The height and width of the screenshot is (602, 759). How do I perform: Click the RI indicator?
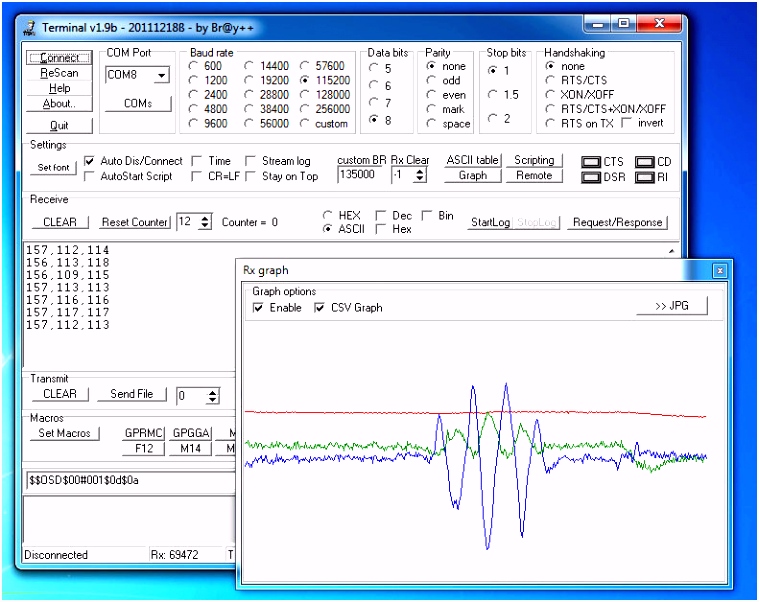[x=645, y=178]
